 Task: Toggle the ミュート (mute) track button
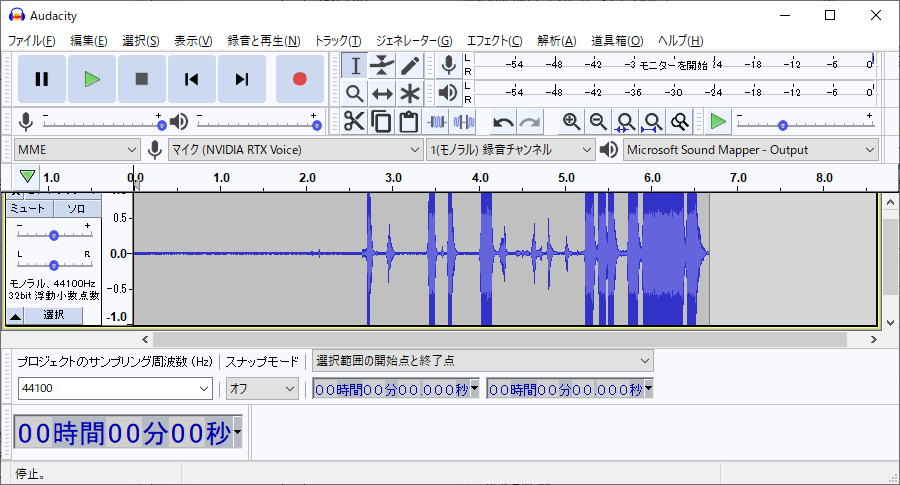(x=29, y=208)
